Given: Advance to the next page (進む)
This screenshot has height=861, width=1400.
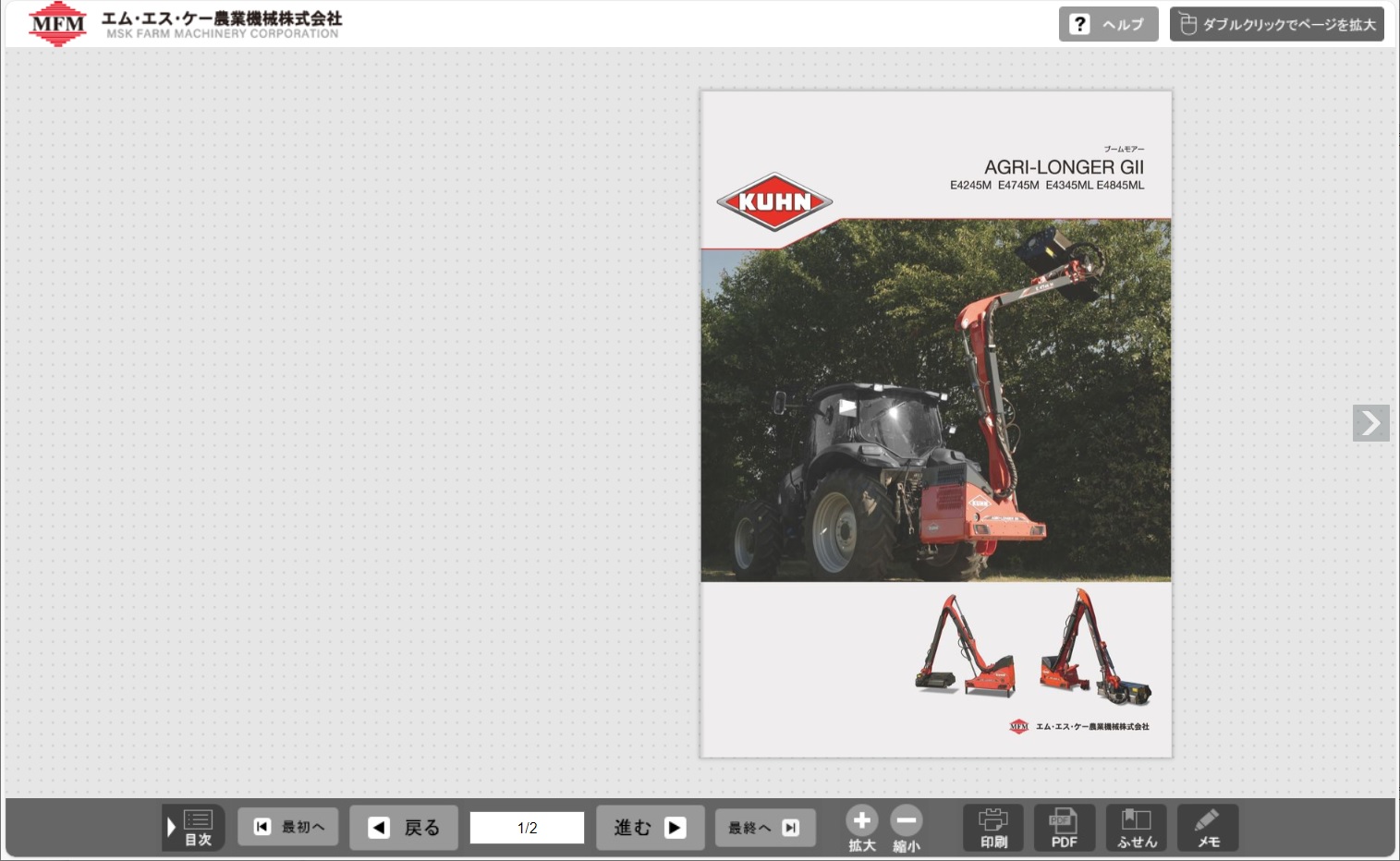Looking at the screenshot, I should coord(651,828).
